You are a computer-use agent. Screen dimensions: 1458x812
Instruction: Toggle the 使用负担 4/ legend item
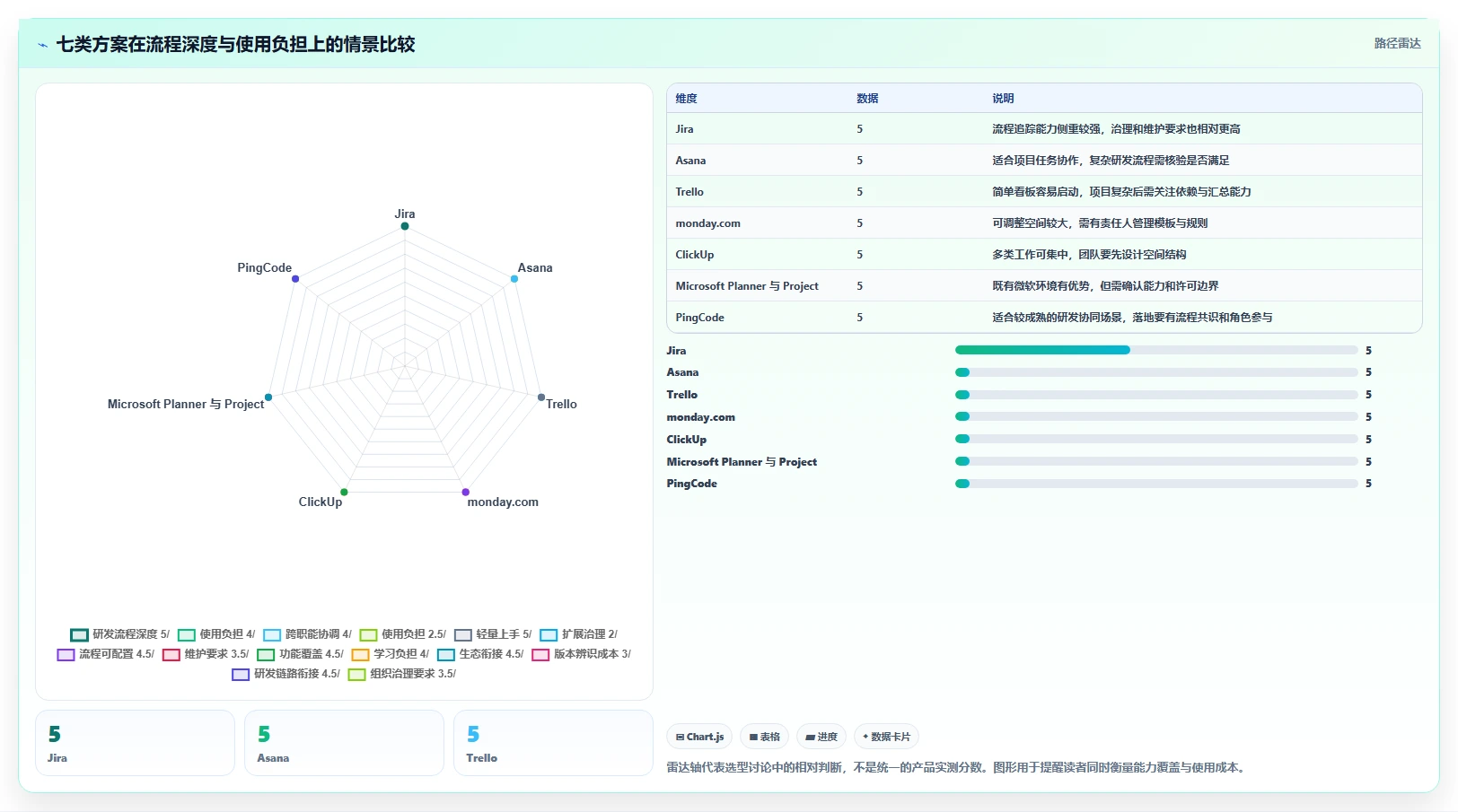[x=216, y=634]
